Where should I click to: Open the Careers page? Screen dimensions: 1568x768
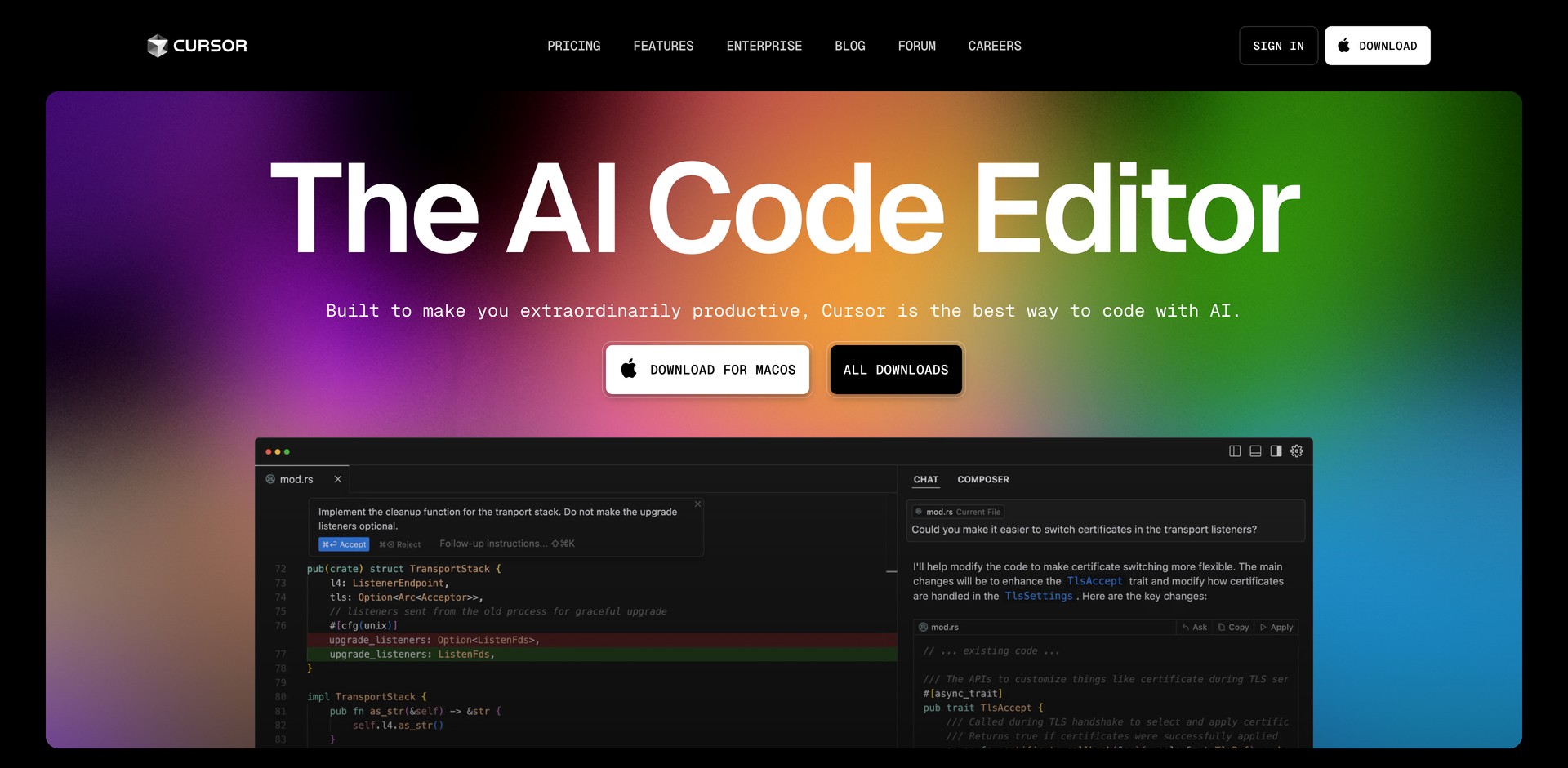point(994,46)
